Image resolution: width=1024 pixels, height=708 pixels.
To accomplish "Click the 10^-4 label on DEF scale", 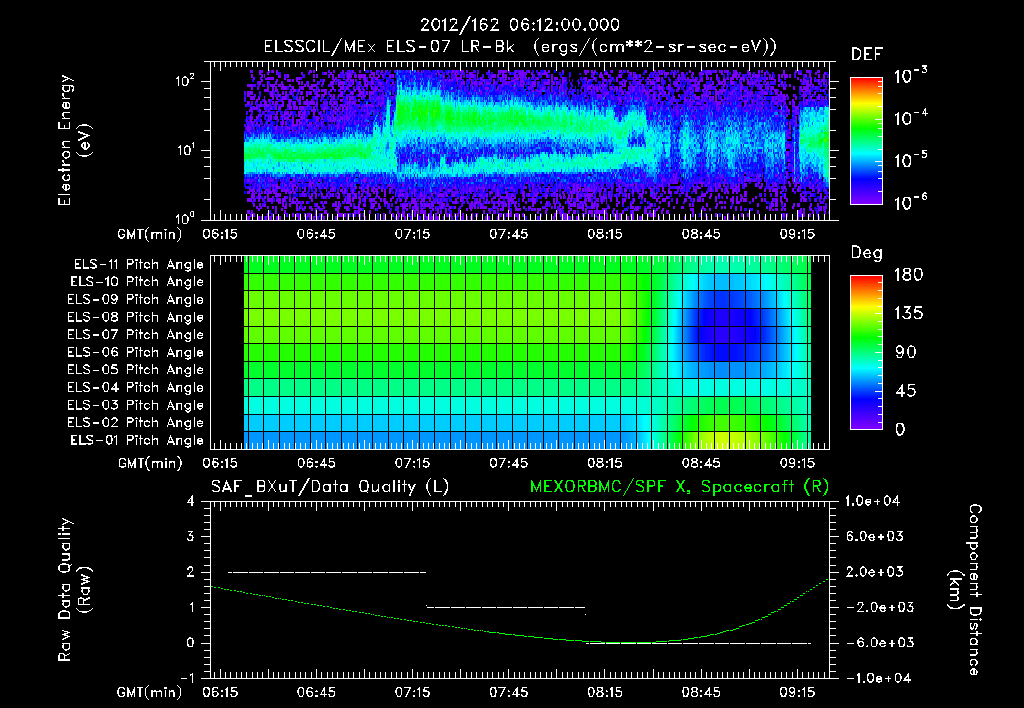I will [x=910, y=118].
